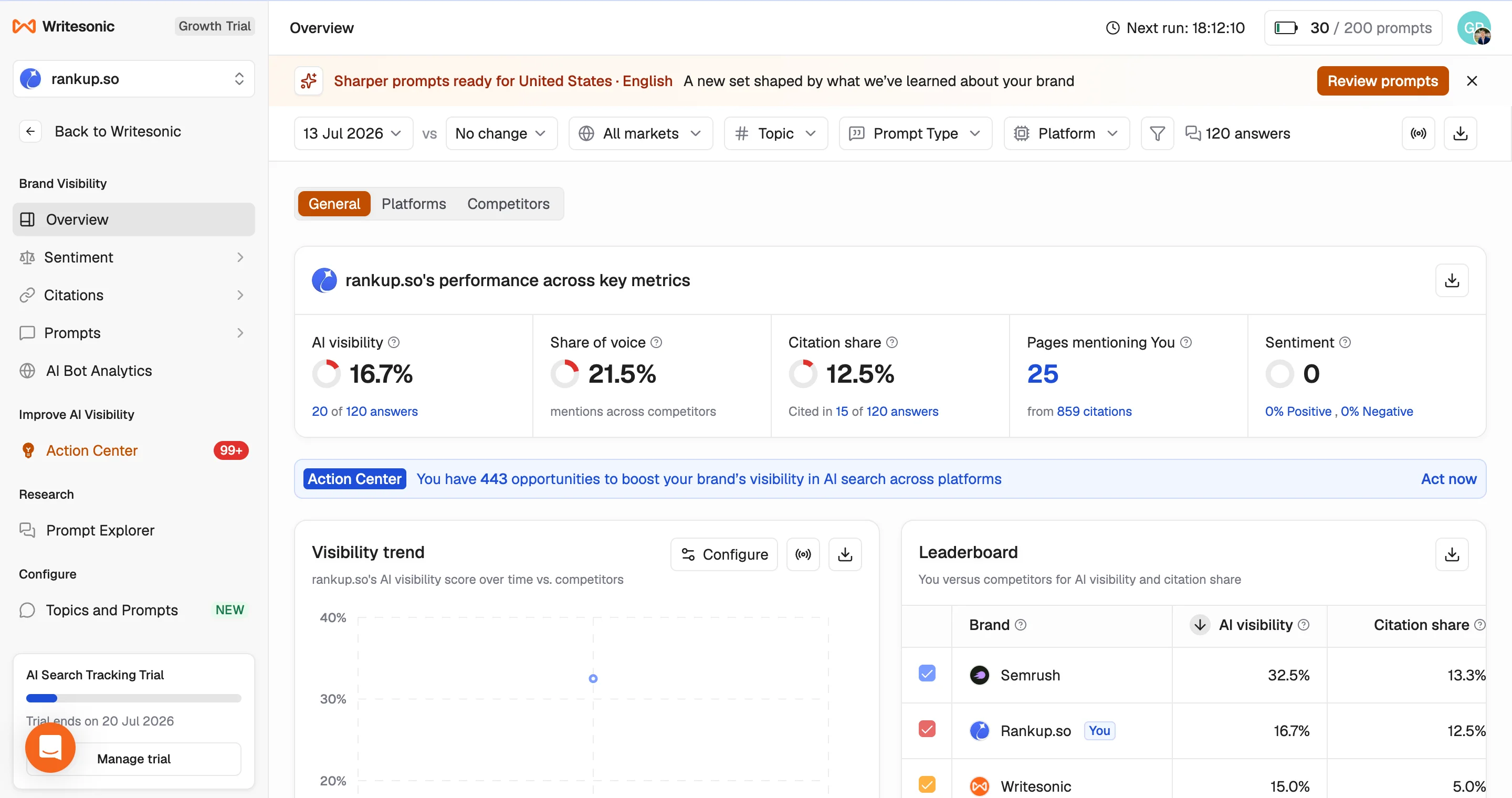Open Prompt Explorer in the sidebar
Image resolution: width=1512 pixels, height=798 pixels.
(134, 530)
